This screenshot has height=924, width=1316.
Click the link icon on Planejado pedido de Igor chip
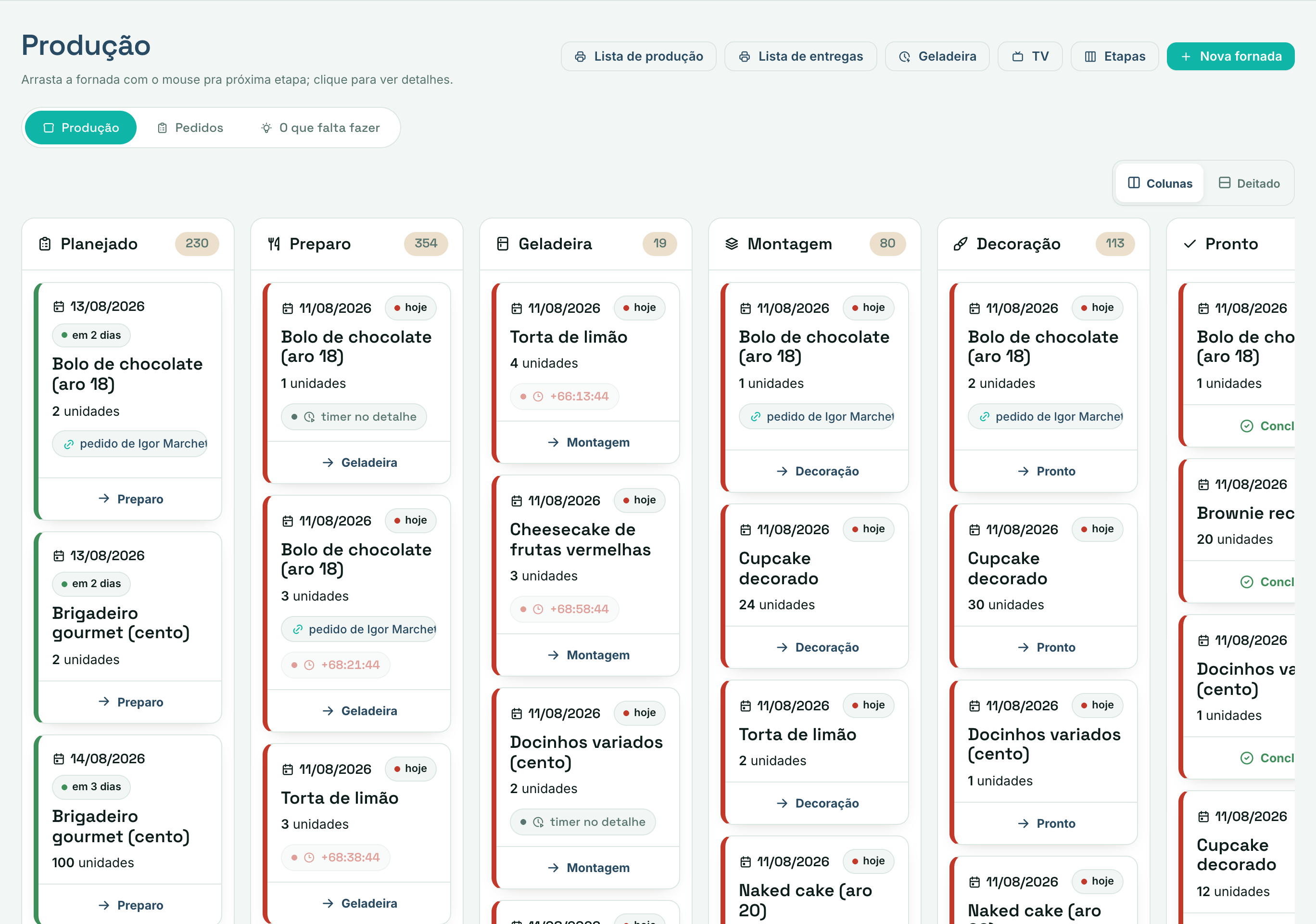69,445
